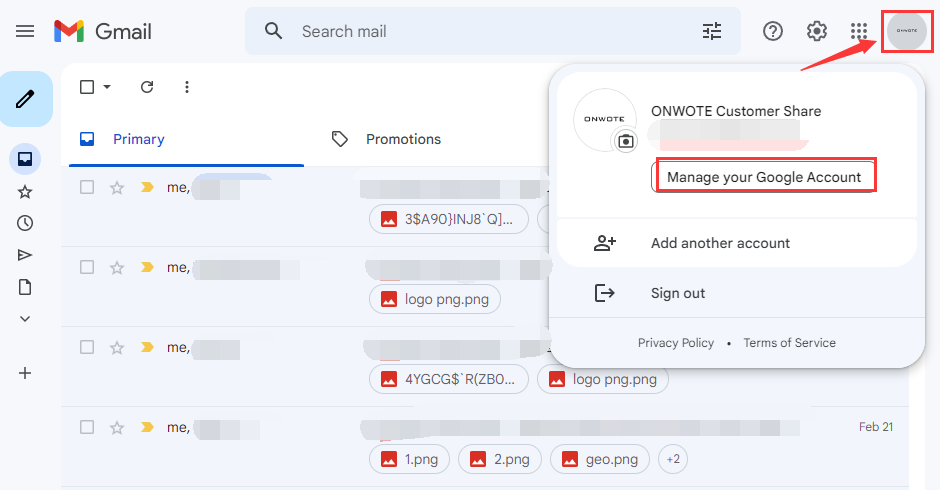Tick checkbox of first email row
The image size is (940, 490).
[87, 187]
